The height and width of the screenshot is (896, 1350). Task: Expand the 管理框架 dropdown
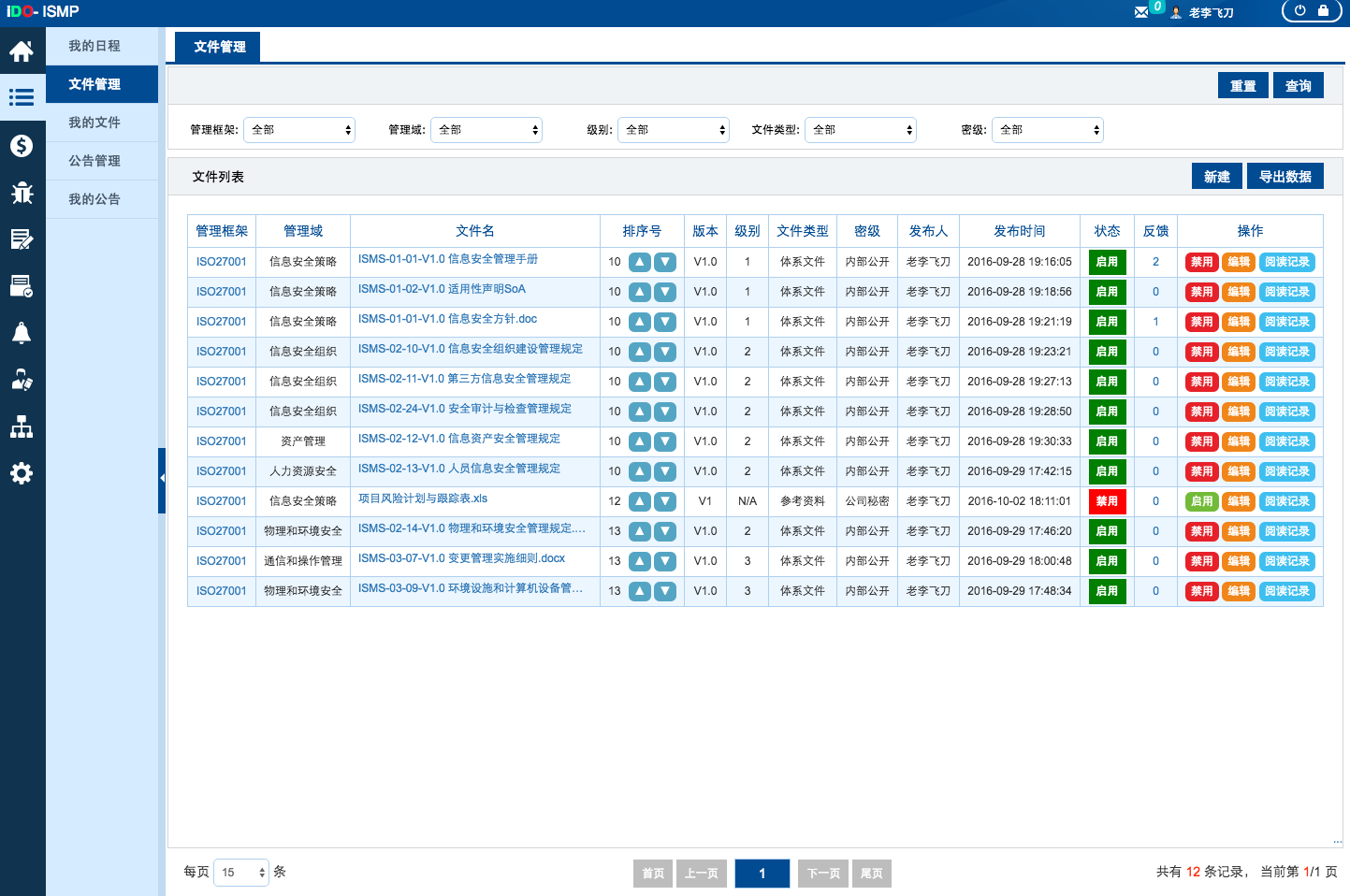299,130
